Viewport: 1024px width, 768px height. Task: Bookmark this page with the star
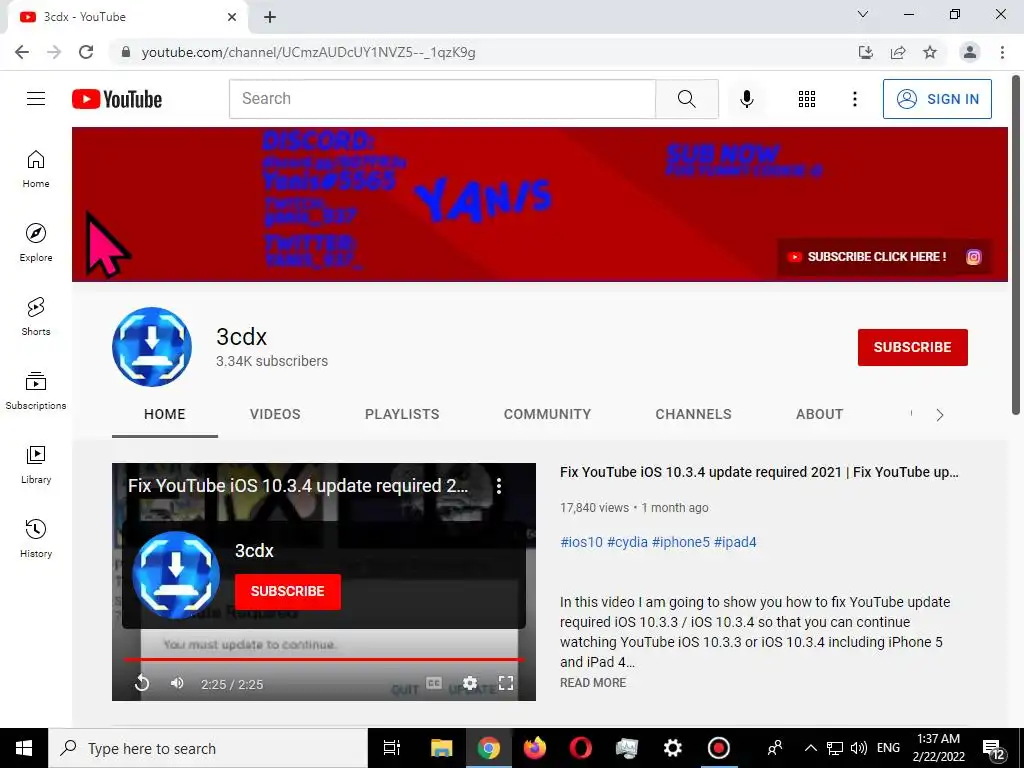930,52
